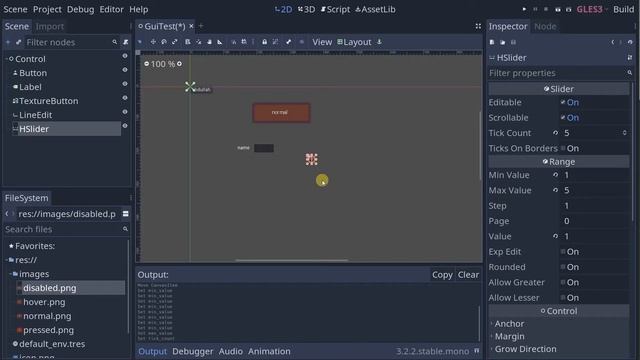The image size is (640, 360).
Task: Select the Move Mode tool
Action: [153, 42]
